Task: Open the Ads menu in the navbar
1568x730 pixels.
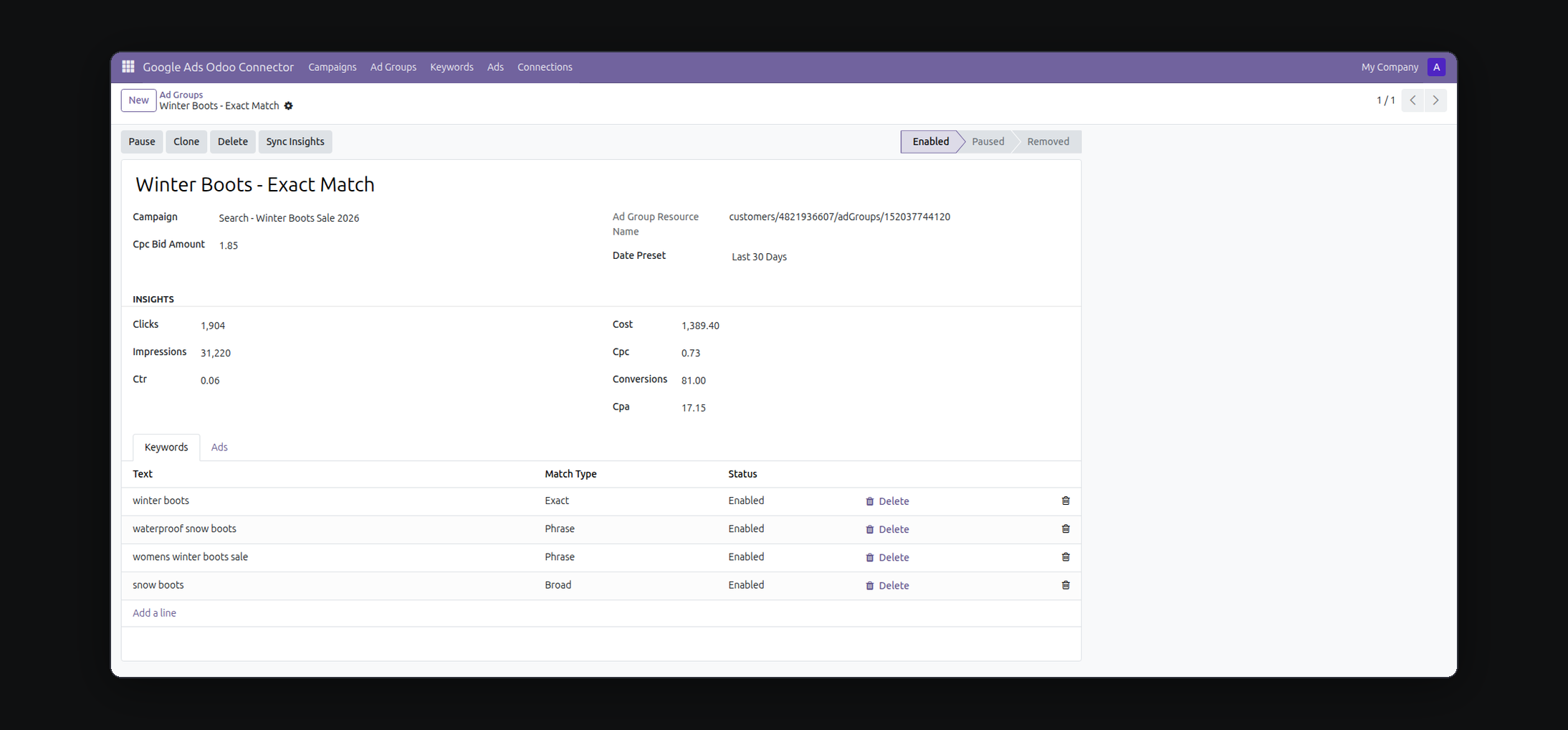Action: click(495, 67)
